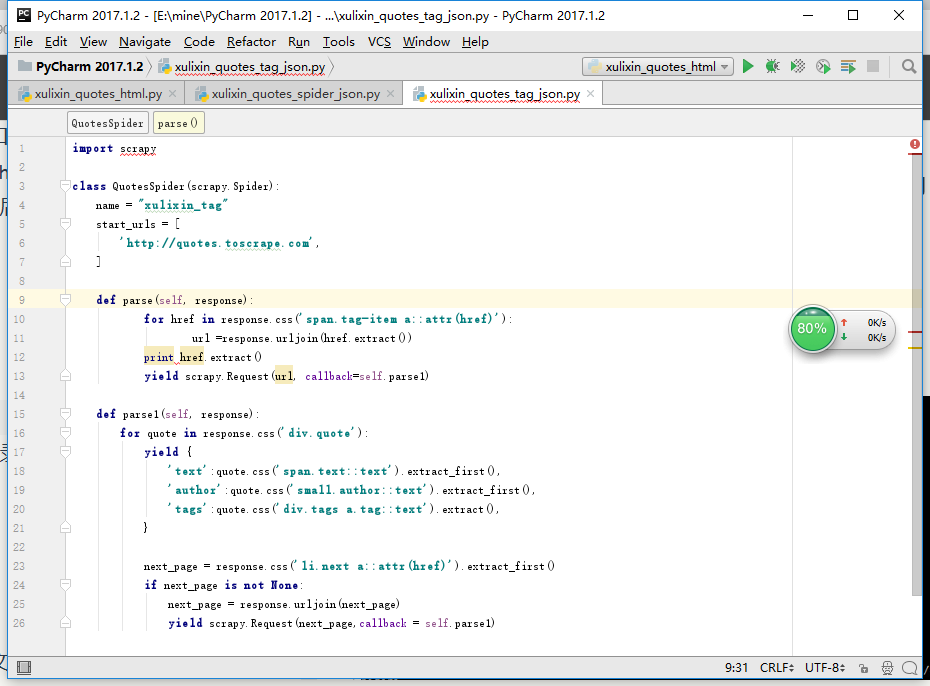Viewport: 930px width, 686px height.
Task: Collapse the start_urls list fold on line 5
Action: [65, 224]
